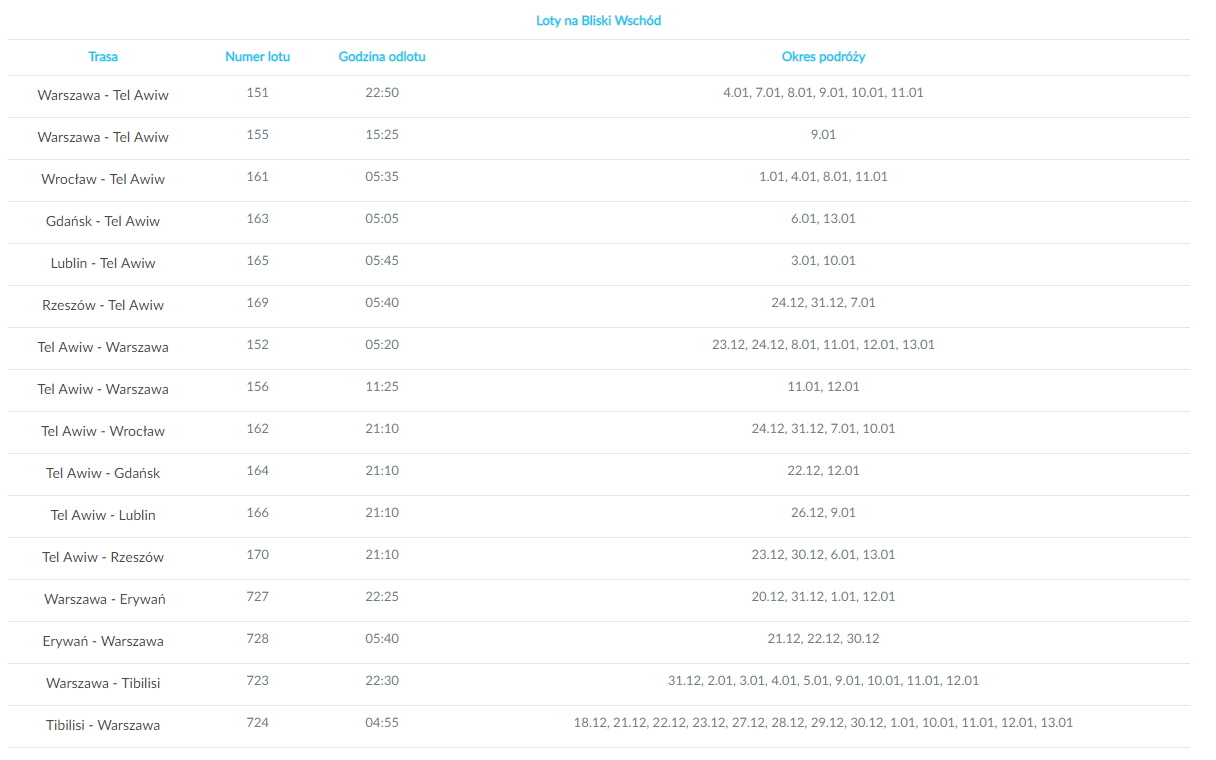Click departure time 22:30
The image size is (1216, 760).
pos(382,681)
